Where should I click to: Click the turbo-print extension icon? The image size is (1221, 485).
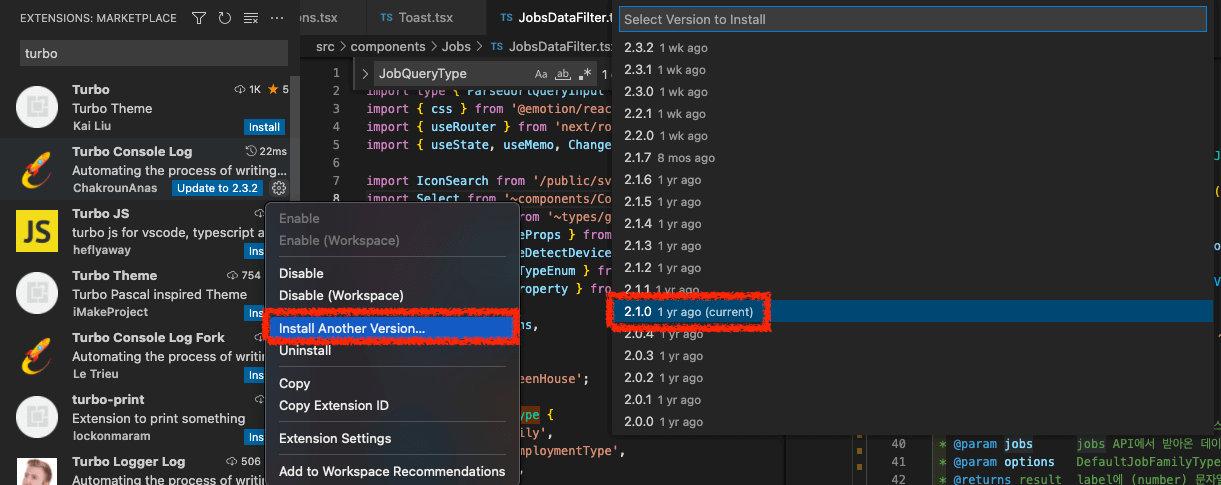coord(37,417)
